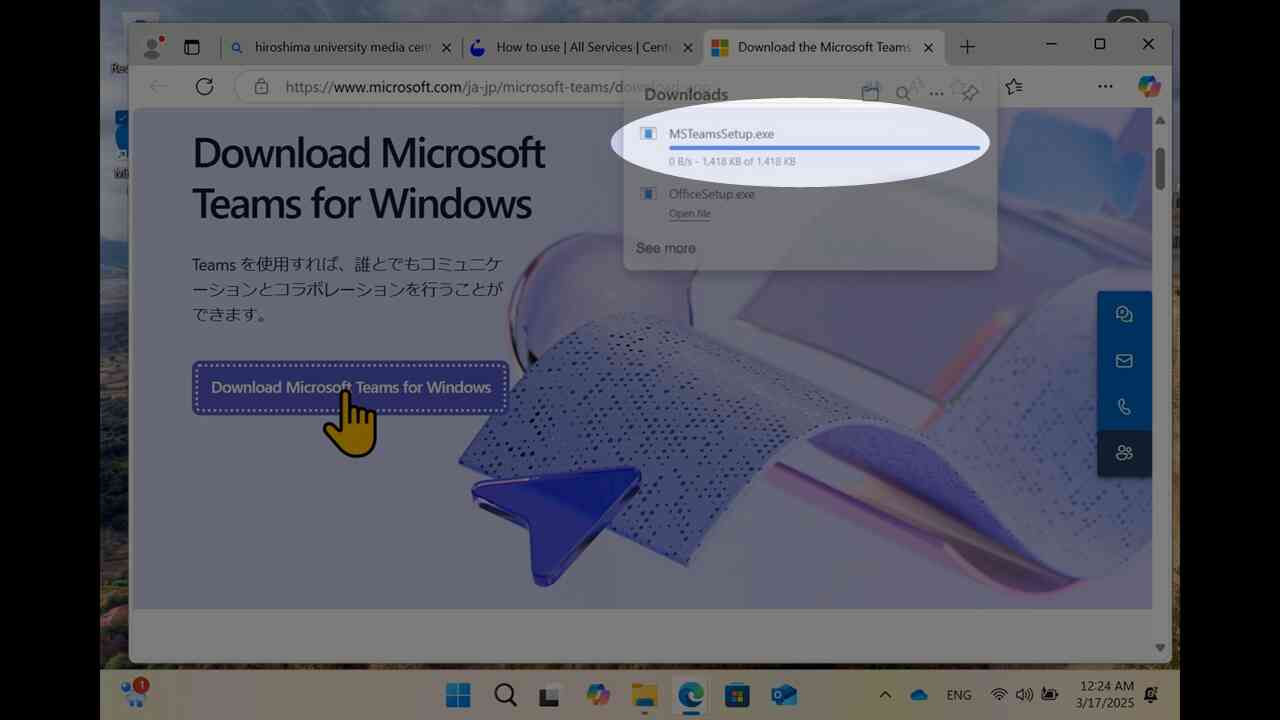
Task: Open OneDrive cloud tray icon
Action: click(919, 695)
